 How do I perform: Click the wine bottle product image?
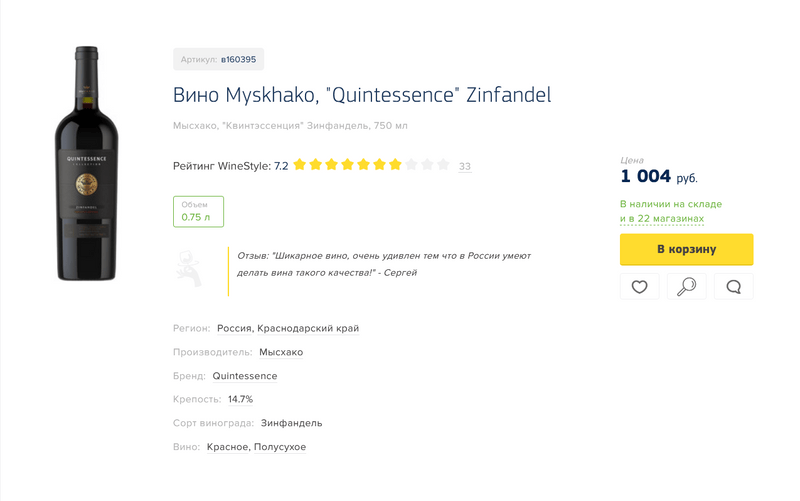coord(87,164)
